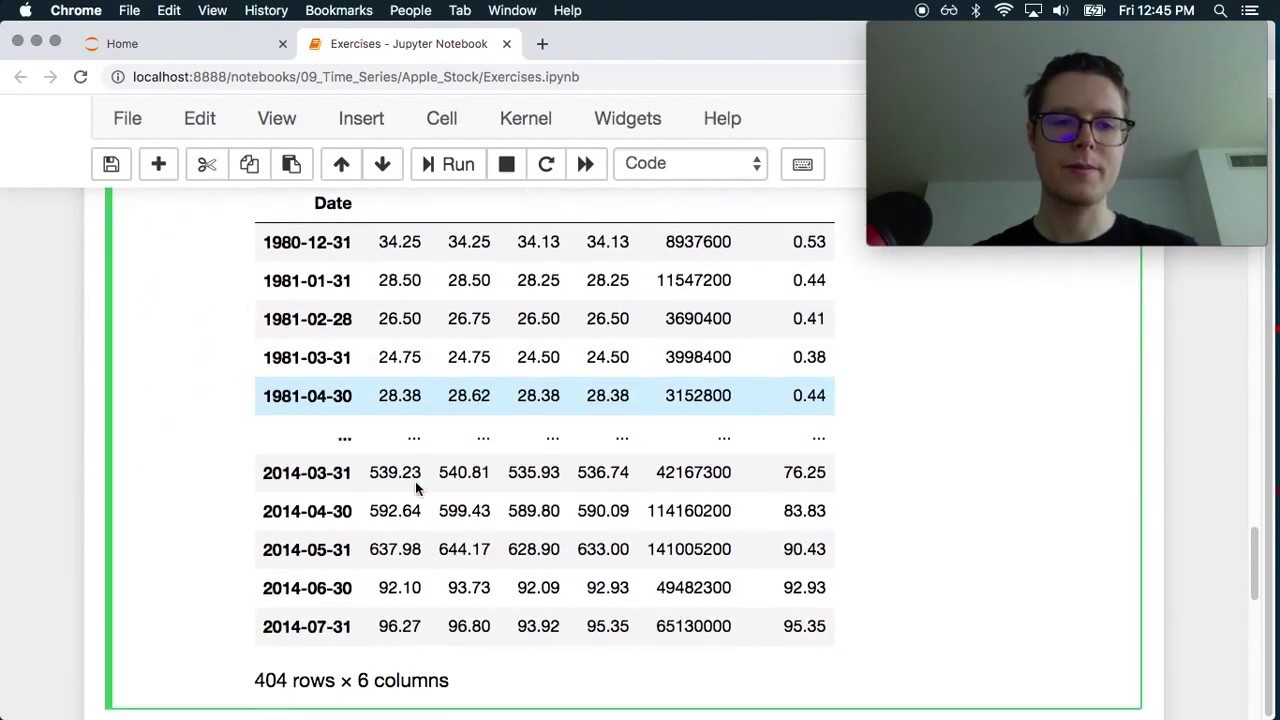1280x720 pixels.
Task: Click the Date index header
Action: point(333,203)
